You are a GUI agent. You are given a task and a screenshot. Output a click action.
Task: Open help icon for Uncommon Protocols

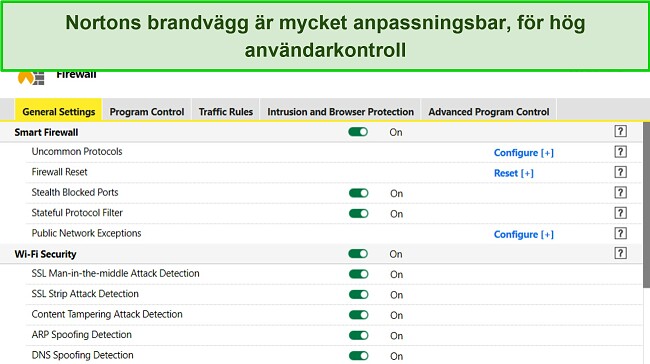[620, 152]
